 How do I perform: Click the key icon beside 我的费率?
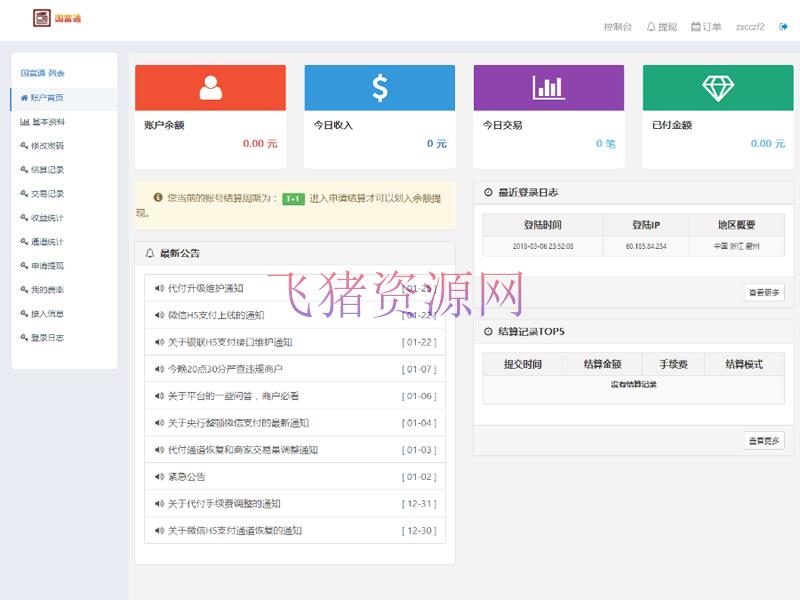pyautogui.click(x=24, y=289)
